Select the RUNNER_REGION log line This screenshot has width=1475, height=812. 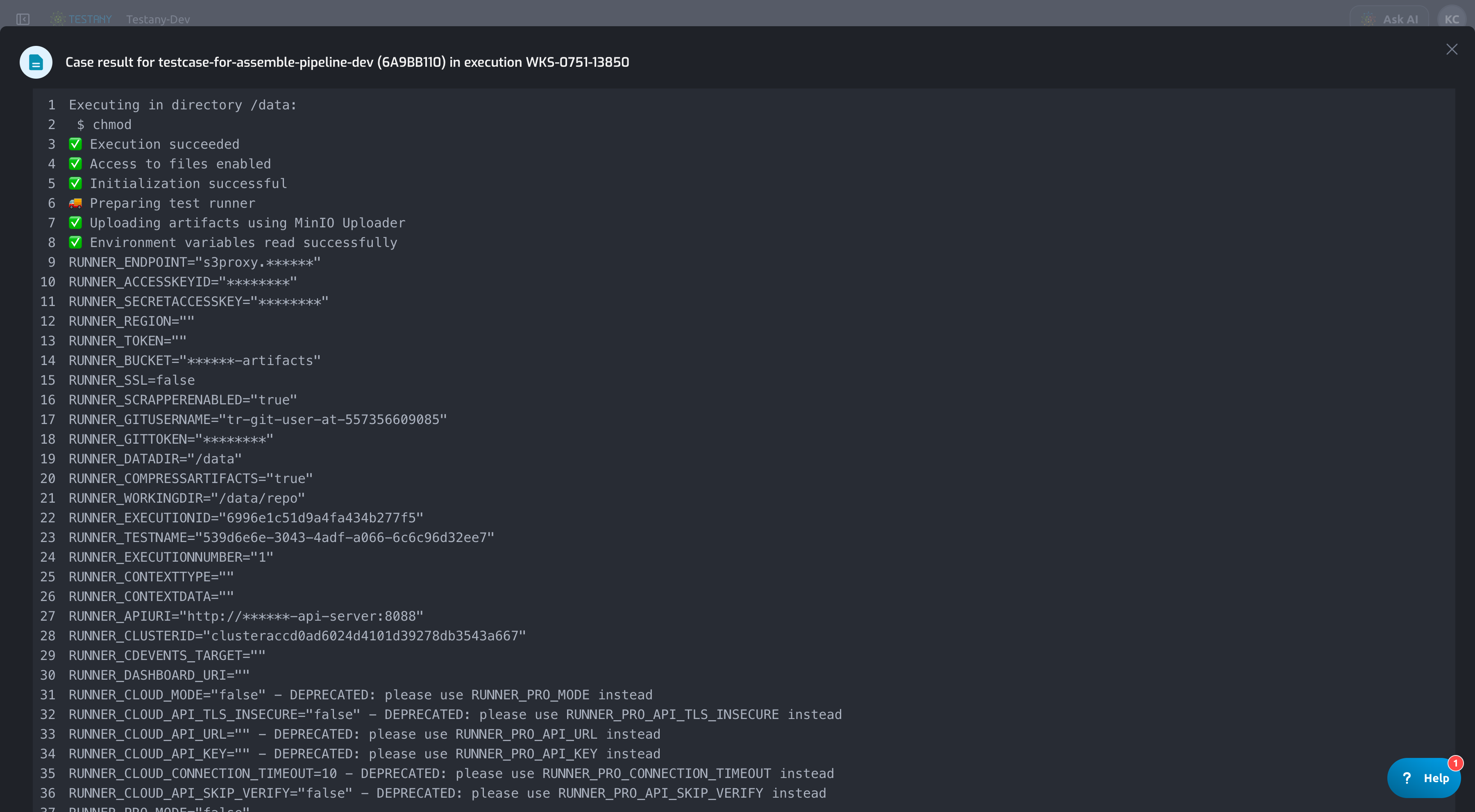pos(132,321)
